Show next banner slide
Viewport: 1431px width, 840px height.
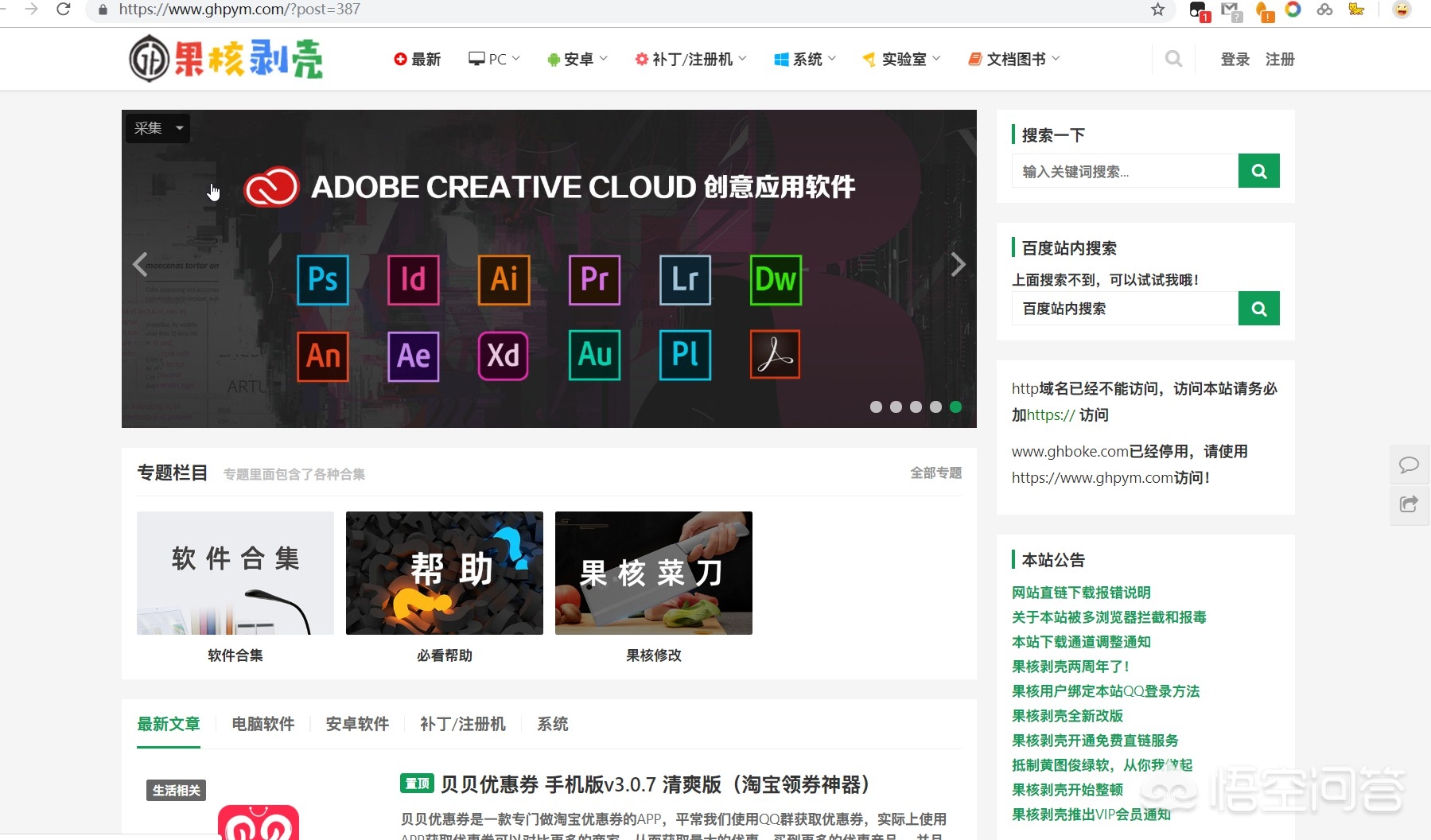coord(958,264)
